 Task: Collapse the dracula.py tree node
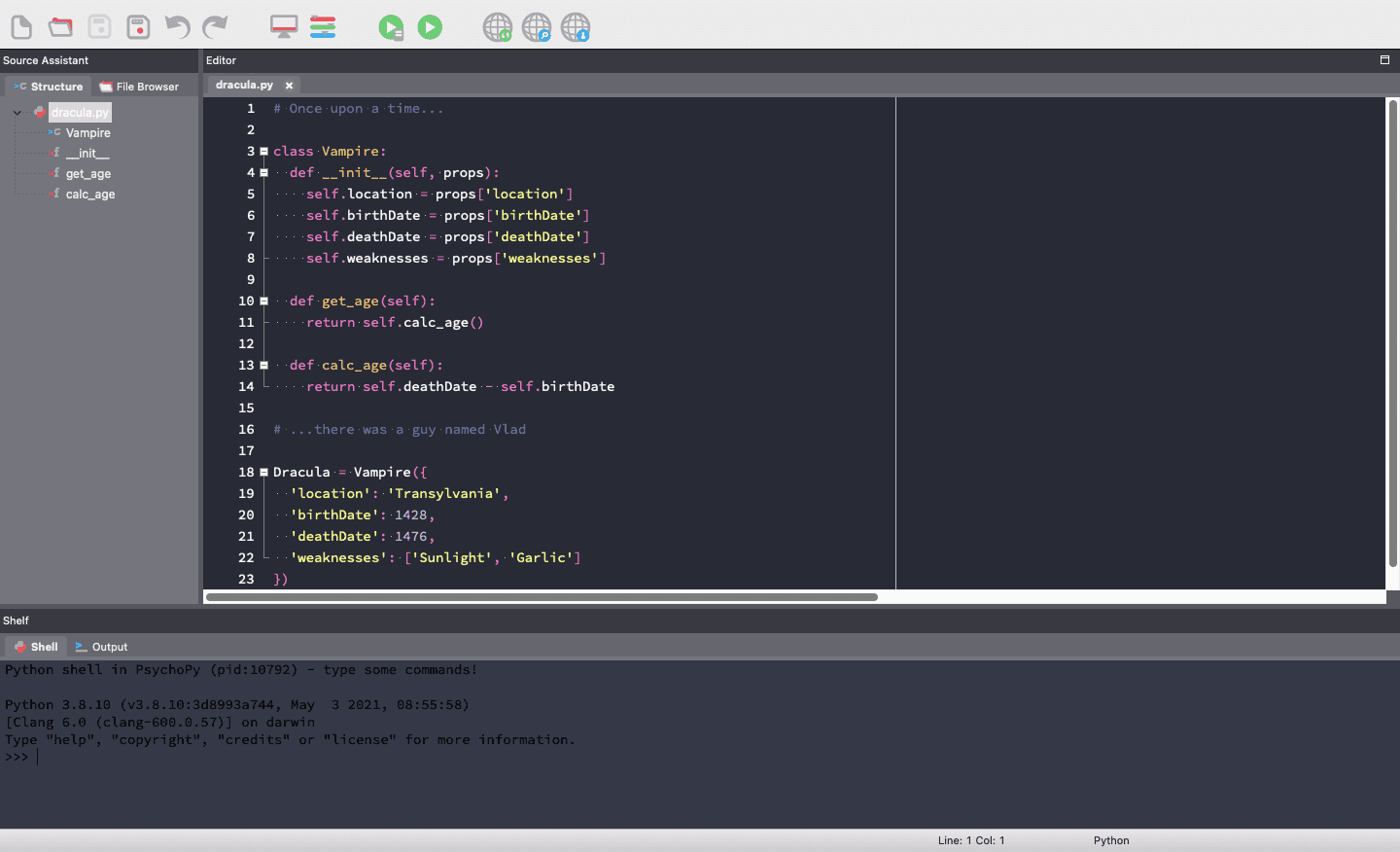tap(17, 113)
